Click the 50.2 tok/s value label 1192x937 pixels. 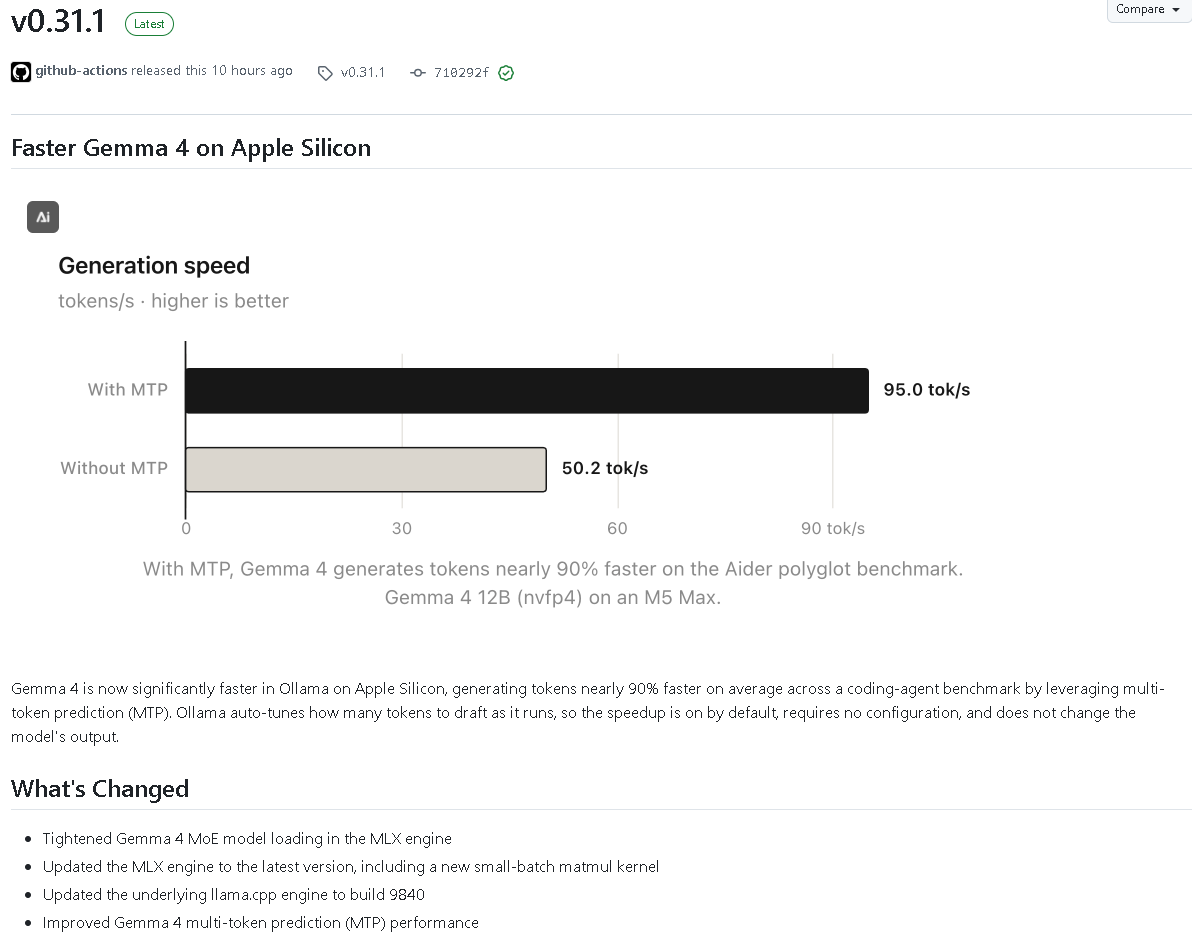pyautogui.click(x=605, y=468)
